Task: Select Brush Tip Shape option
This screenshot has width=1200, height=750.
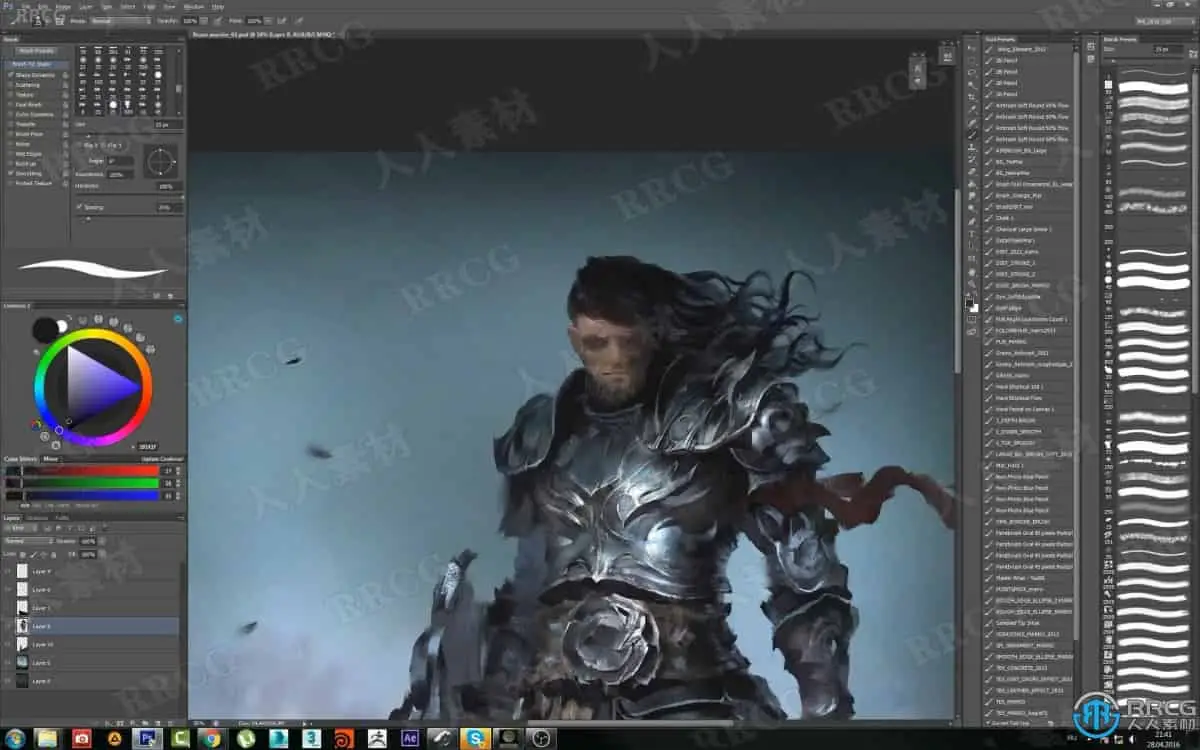Action: pos(36,64)
